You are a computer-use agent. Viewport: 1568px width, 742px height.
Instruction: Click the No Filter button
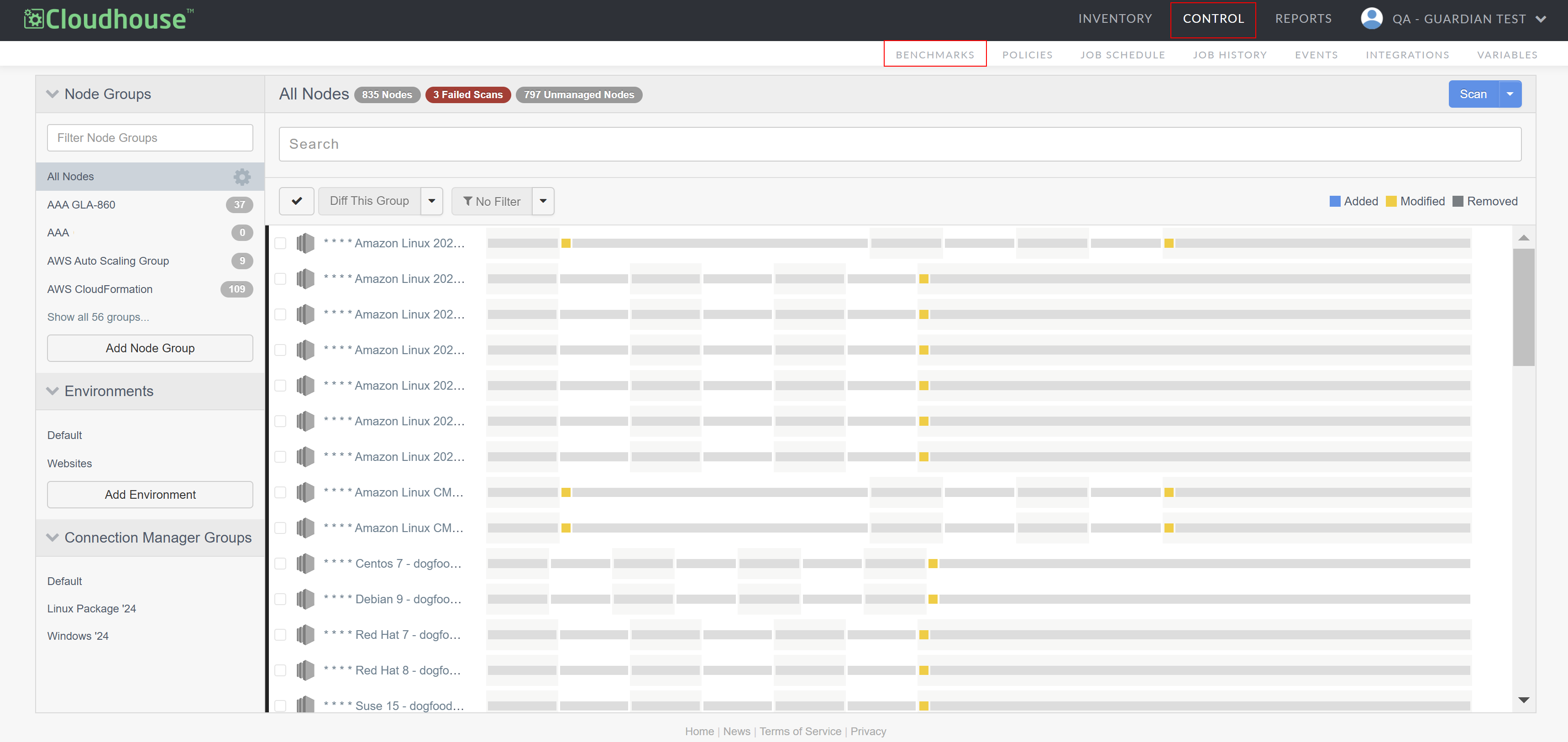492,201
